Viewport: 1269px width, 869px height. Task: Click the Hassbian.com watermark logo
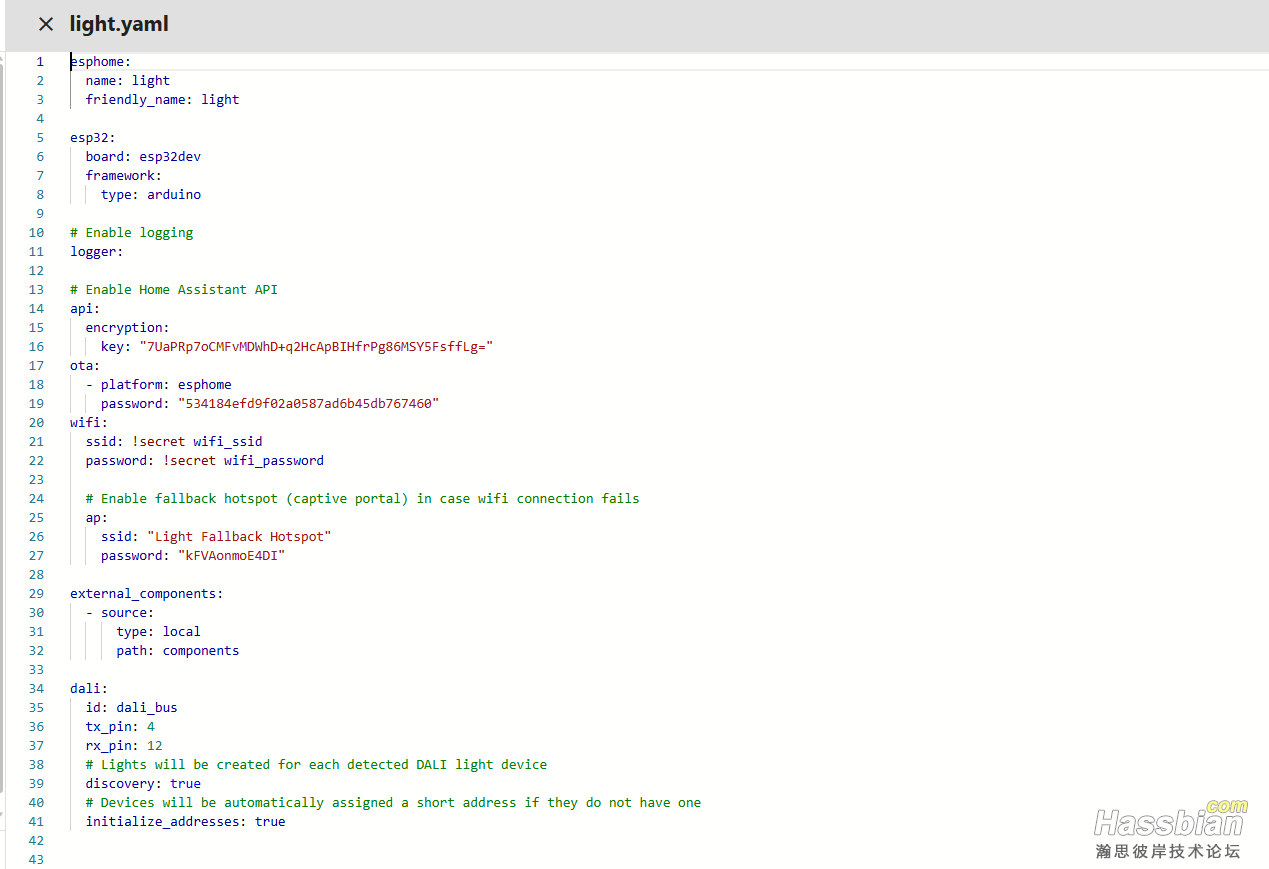tap(1169, 828)
